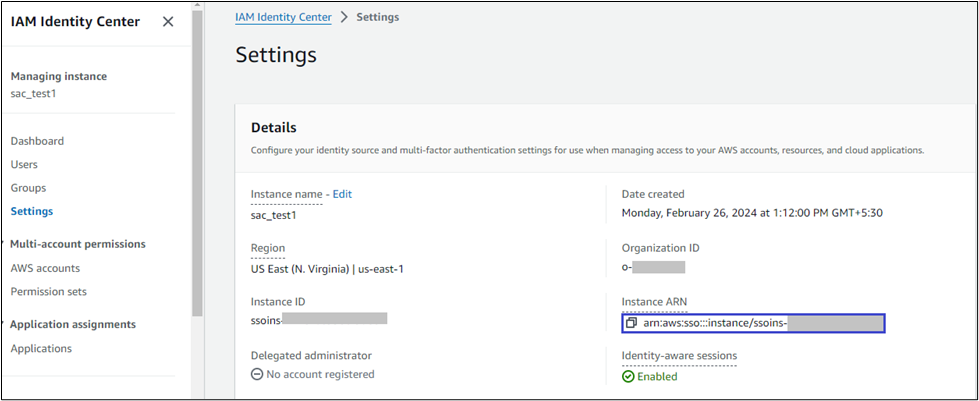Click the Delegated administrator info label

(x=311, y=355)
